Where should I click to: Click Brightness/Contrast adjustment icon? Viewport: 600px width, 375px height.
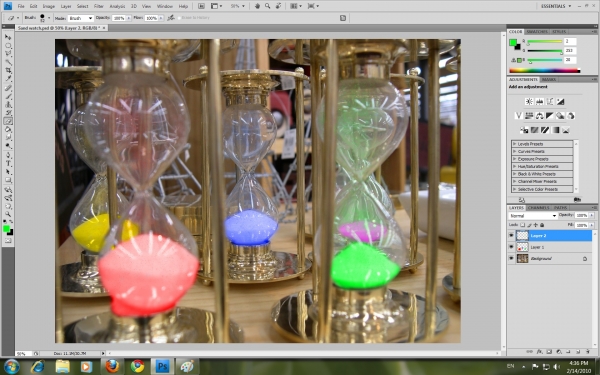pos(529,101)
